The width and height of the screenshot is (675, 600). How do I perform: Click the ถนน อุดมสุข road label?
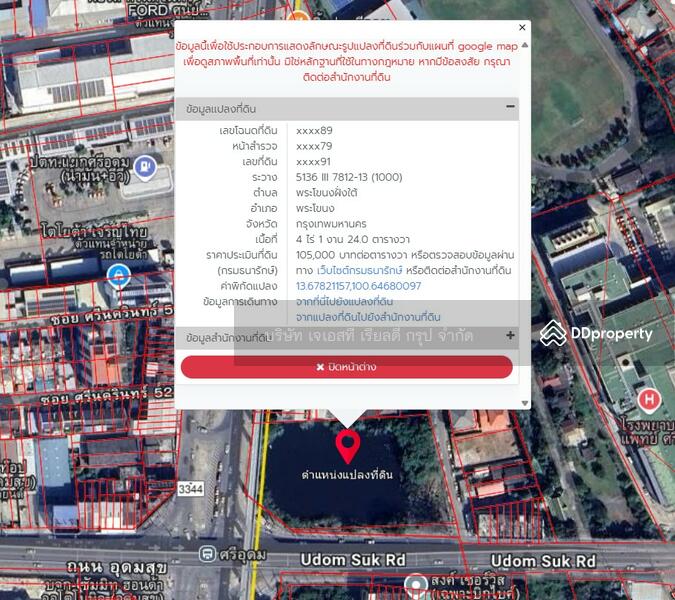point(117,568)
